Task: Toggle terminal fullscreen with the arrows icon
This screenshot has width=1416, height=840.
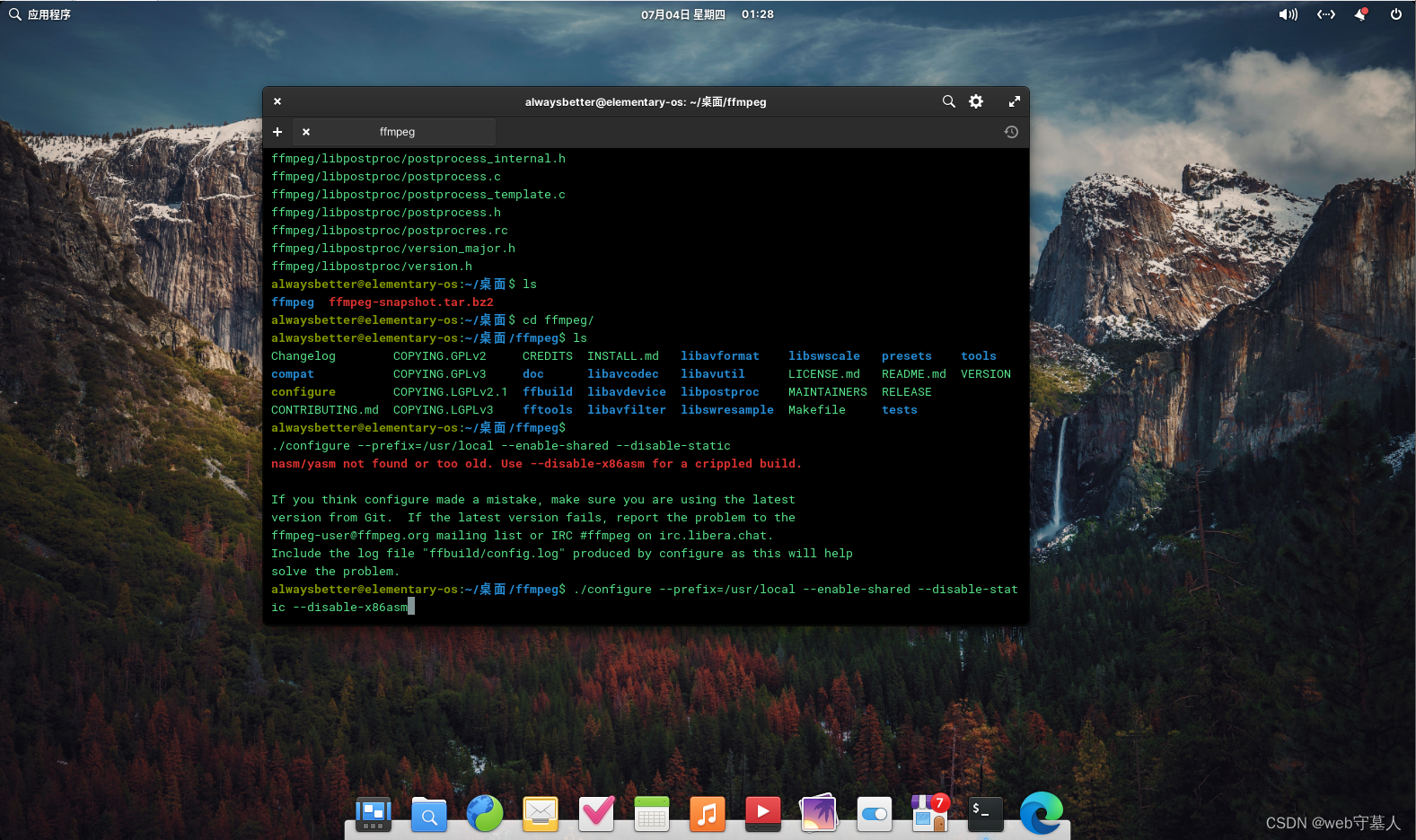Action: tap(1014, 101)
